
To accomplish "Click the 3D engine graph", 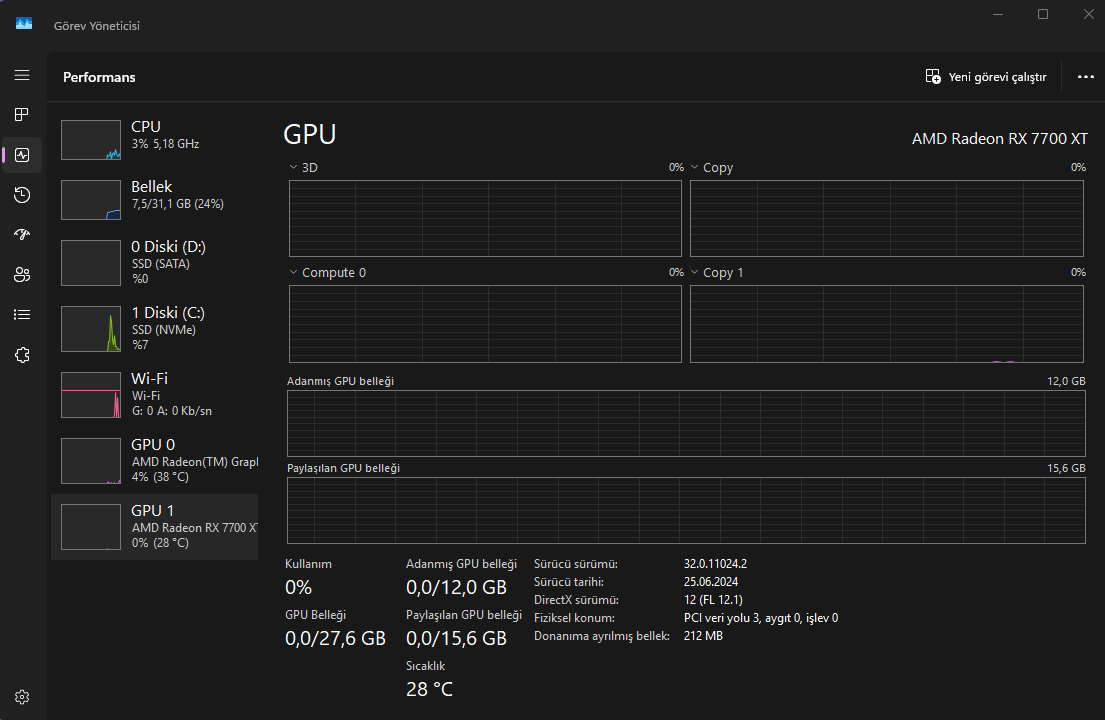I will point(486,218).
